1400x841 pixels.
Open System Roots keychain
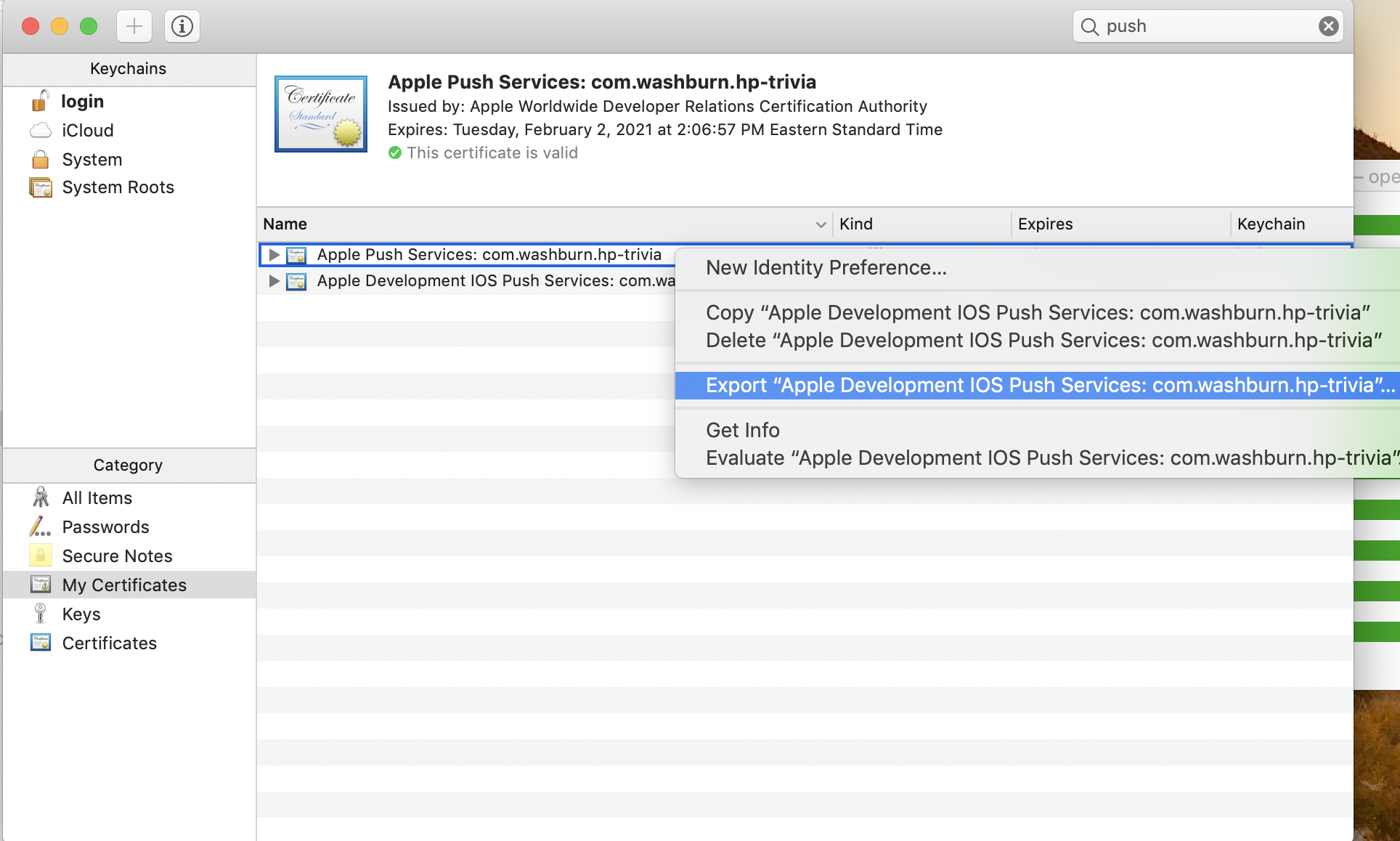118,187
